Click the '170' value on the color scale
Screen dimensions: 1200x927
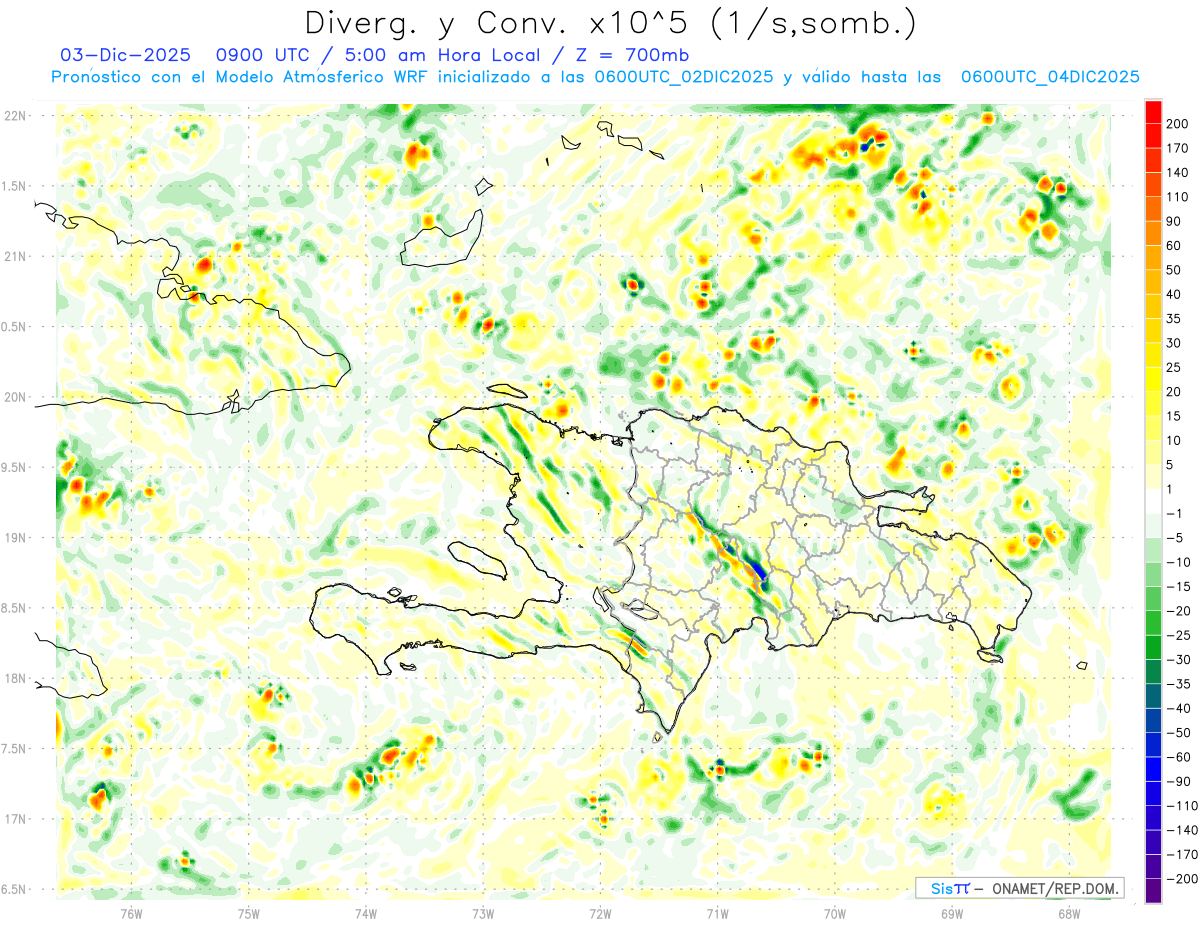(x=1178, y=148)
